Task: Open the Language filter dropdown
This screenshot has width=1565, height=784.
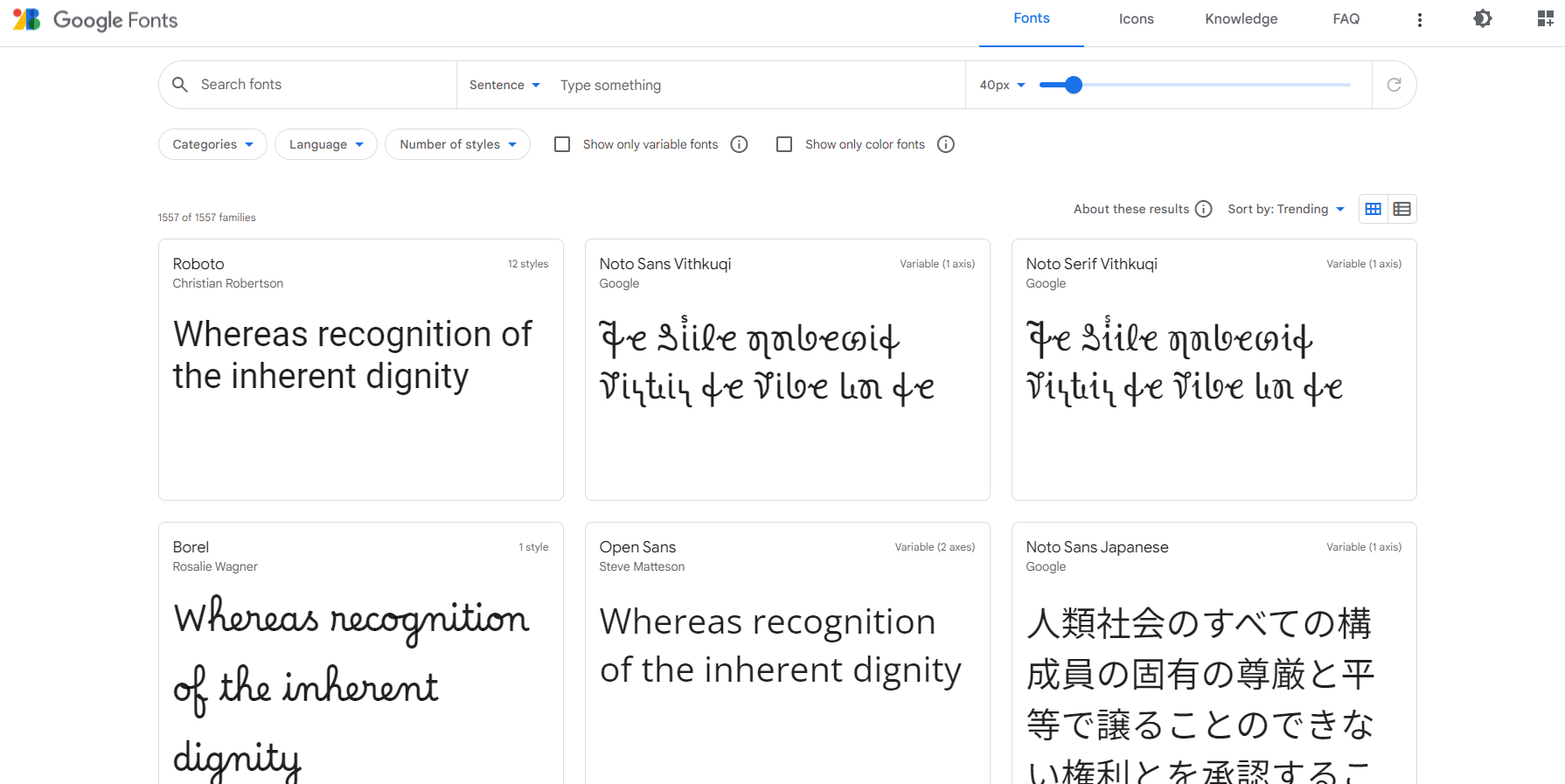Action: [x=325, y=144]
